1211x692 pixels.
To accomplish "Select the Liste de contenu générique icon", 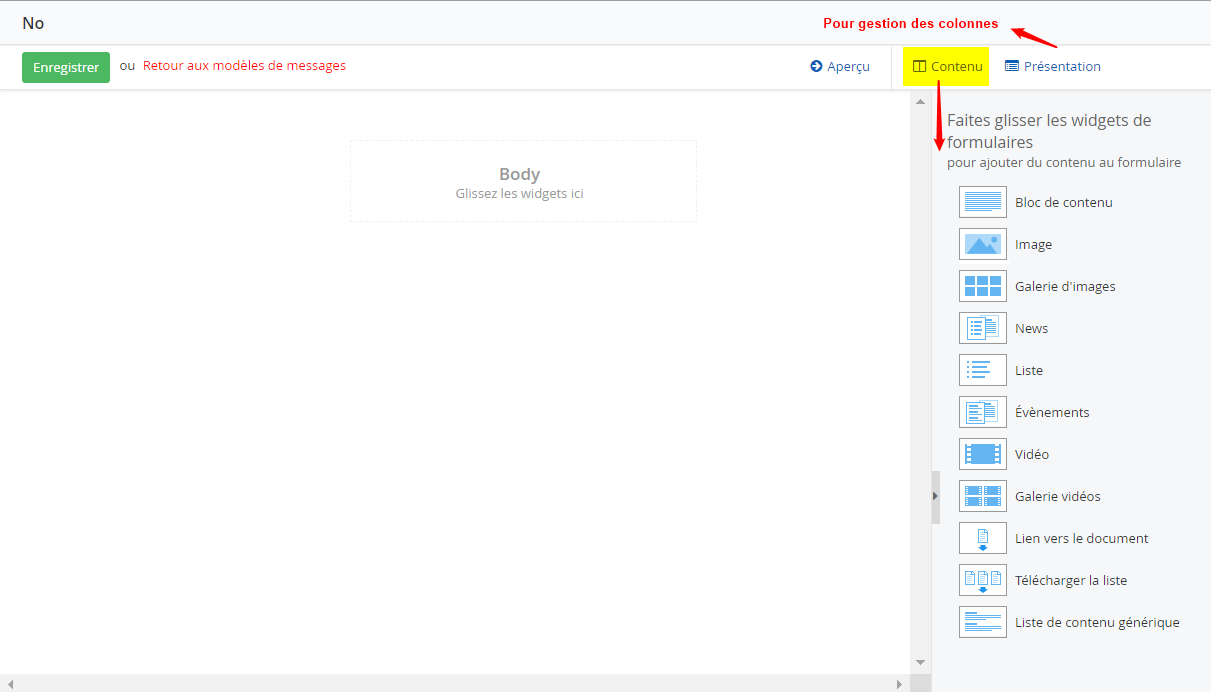I will (982, 622).
